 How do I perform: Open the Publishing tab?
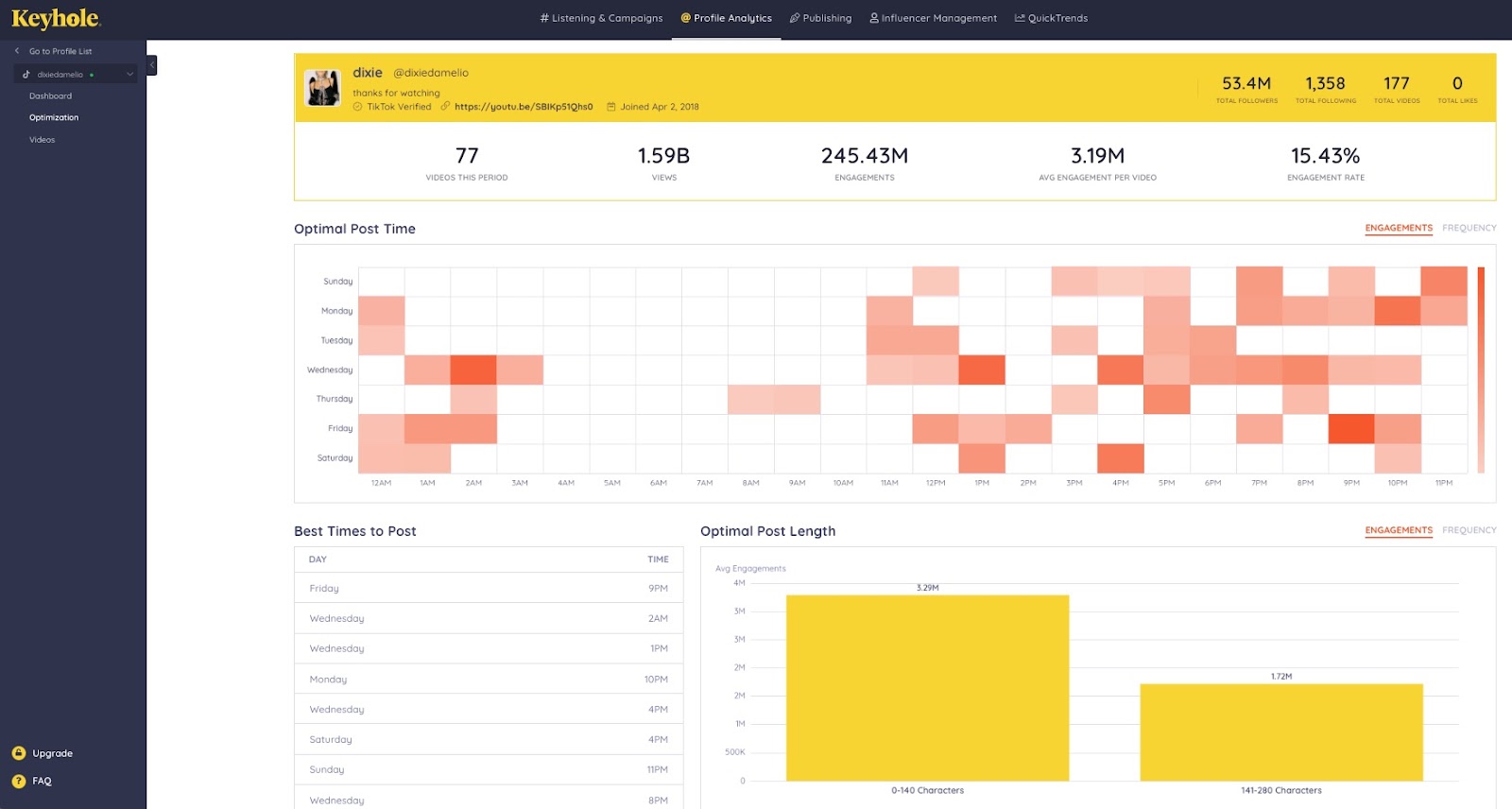tap(820, 18)
